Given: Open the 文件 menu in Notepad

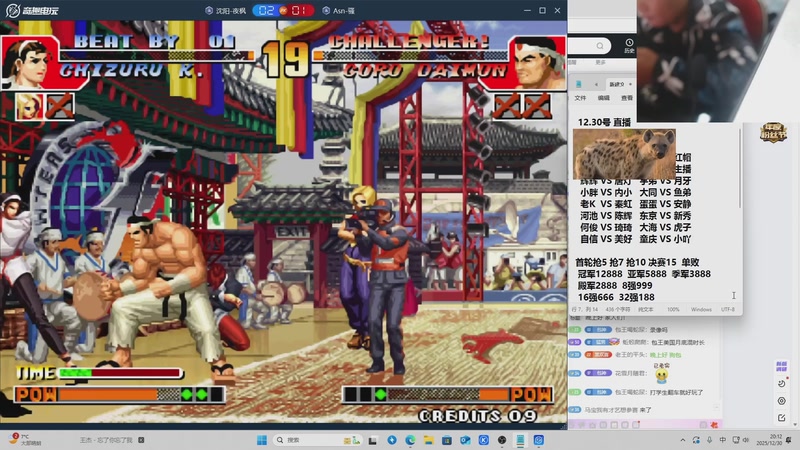Looking at the screenshot, I should point(580,98).
